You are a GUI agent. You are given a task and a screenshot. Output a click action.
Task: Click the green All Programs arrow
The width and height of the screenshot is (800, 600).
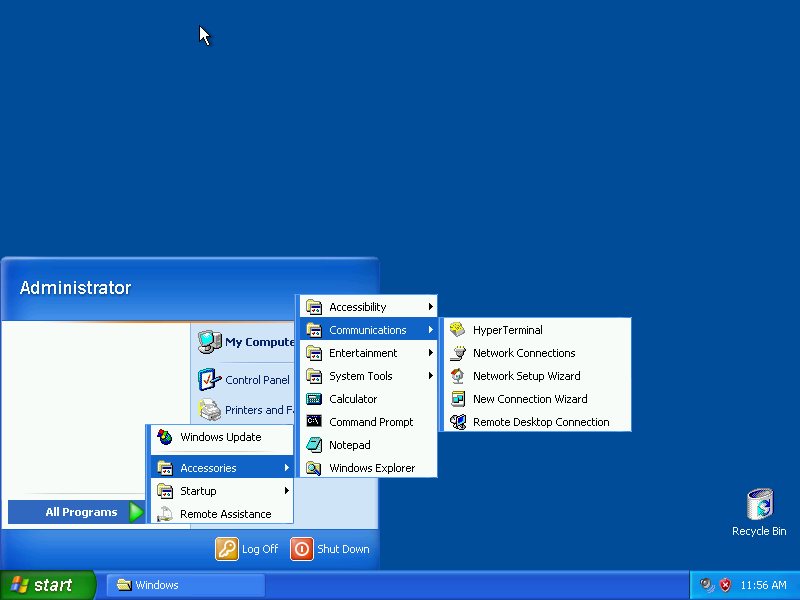[x=136, y=512]
